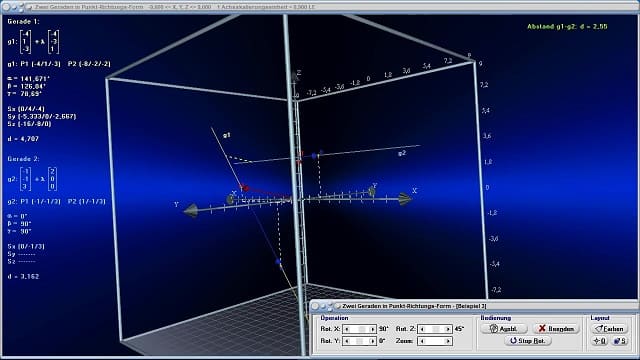Increase Rot. Z with its right arrow
Viewport: 640px width, 360px height.
(448, 329)
